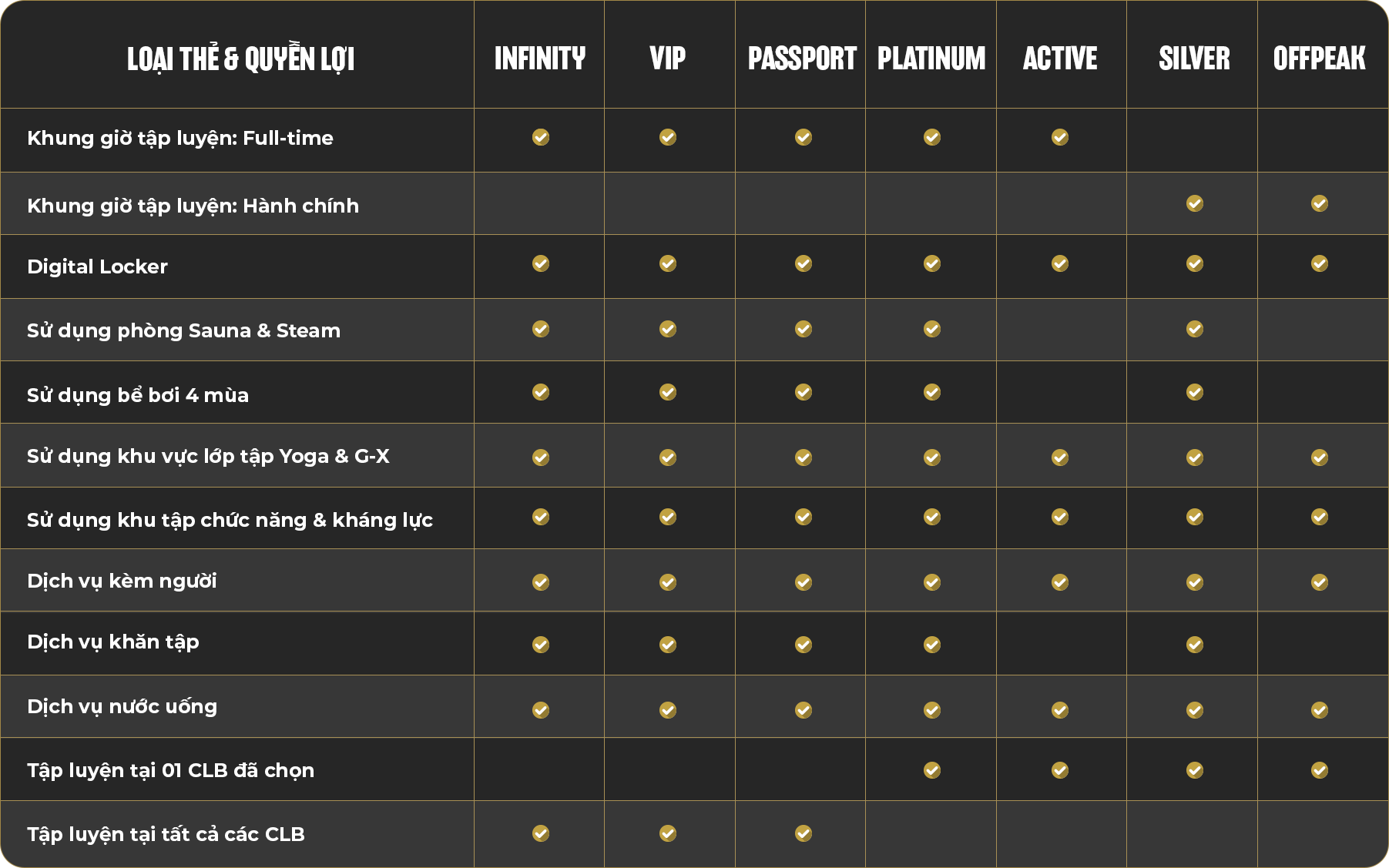Click VIP checkmark for bể bơi 4 mùa
Image resolution: width=1389 pixels, height=868 pixels.
[668, 392]
